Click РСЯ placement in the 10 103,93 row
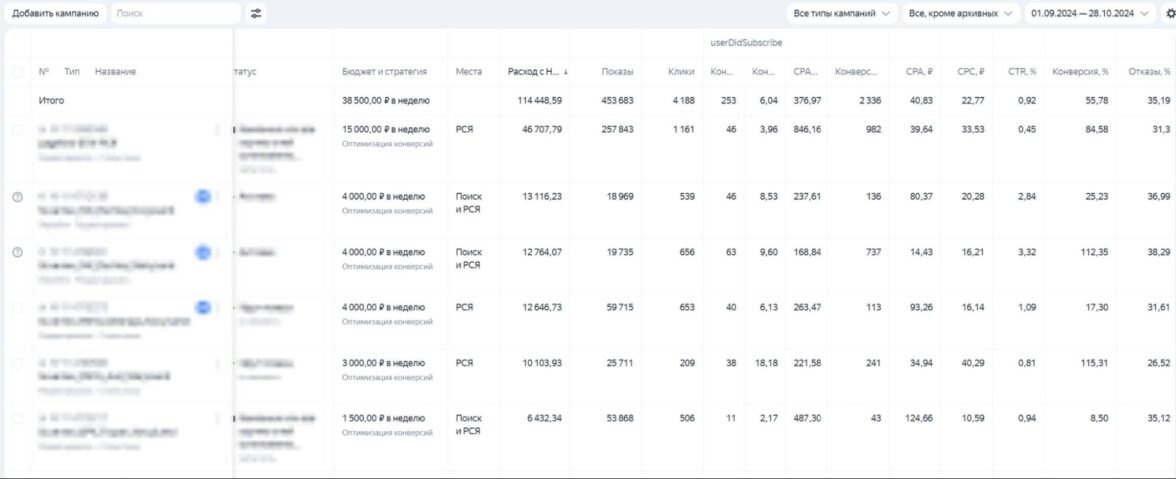 tap(464, 363)
